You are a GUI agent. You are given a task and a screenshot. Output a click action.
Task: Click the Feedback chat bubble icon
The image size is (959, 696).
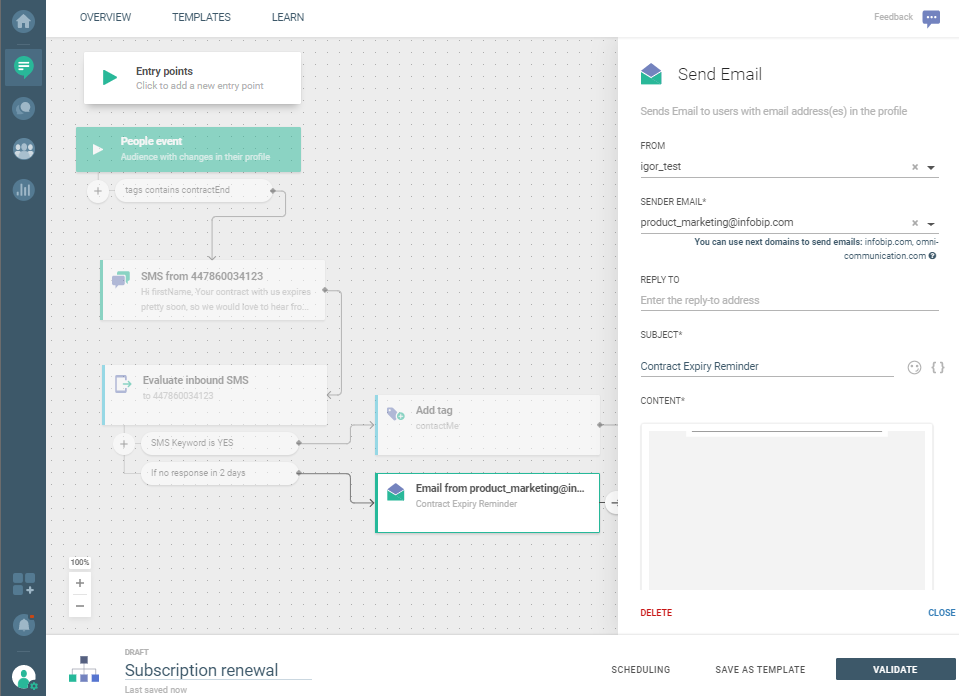point(931,18)
